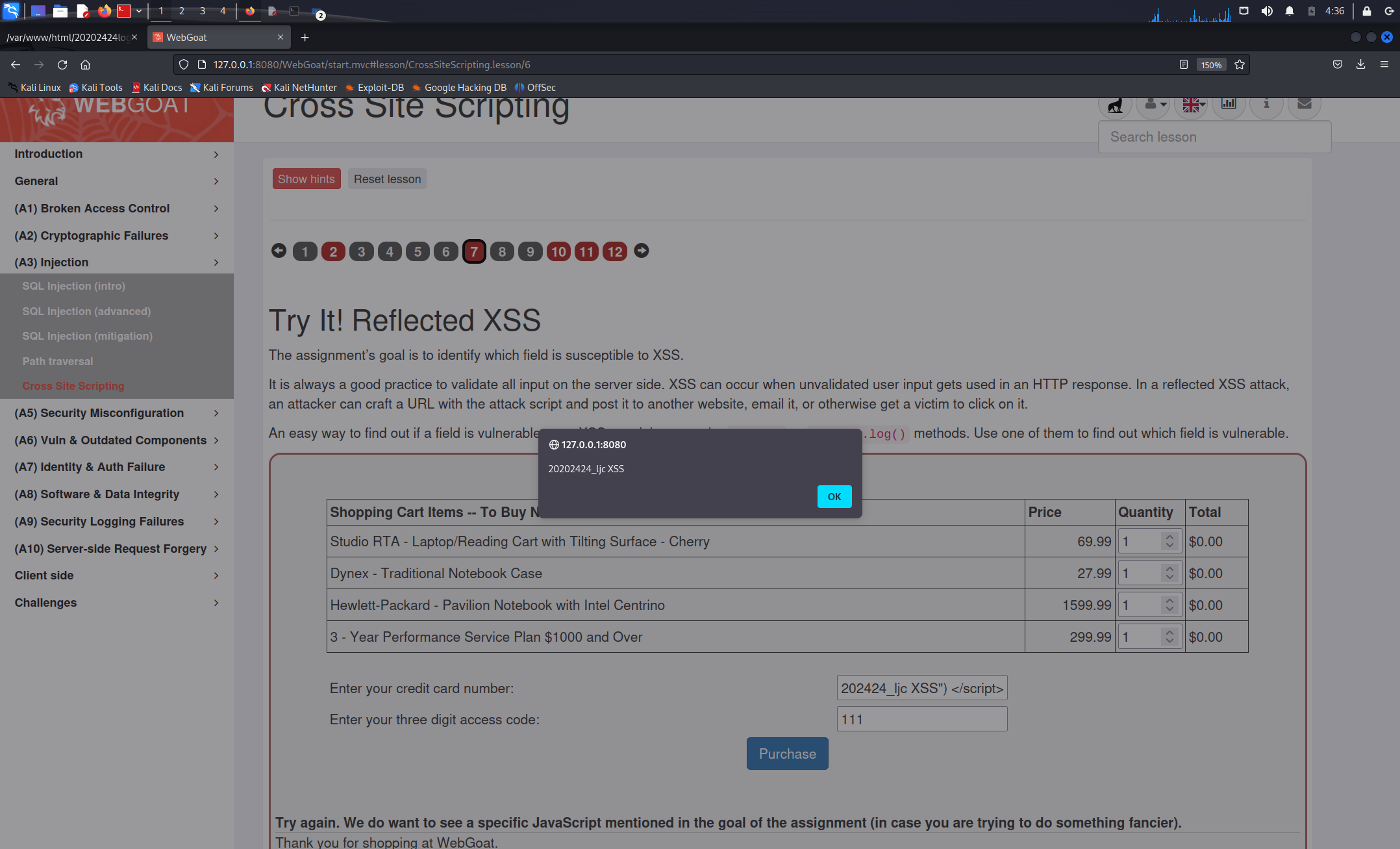The height and width of the screenshot is (849, 1400).
Task: Open Cross Site Scripting lesson link
Action: tap(73, 386)
